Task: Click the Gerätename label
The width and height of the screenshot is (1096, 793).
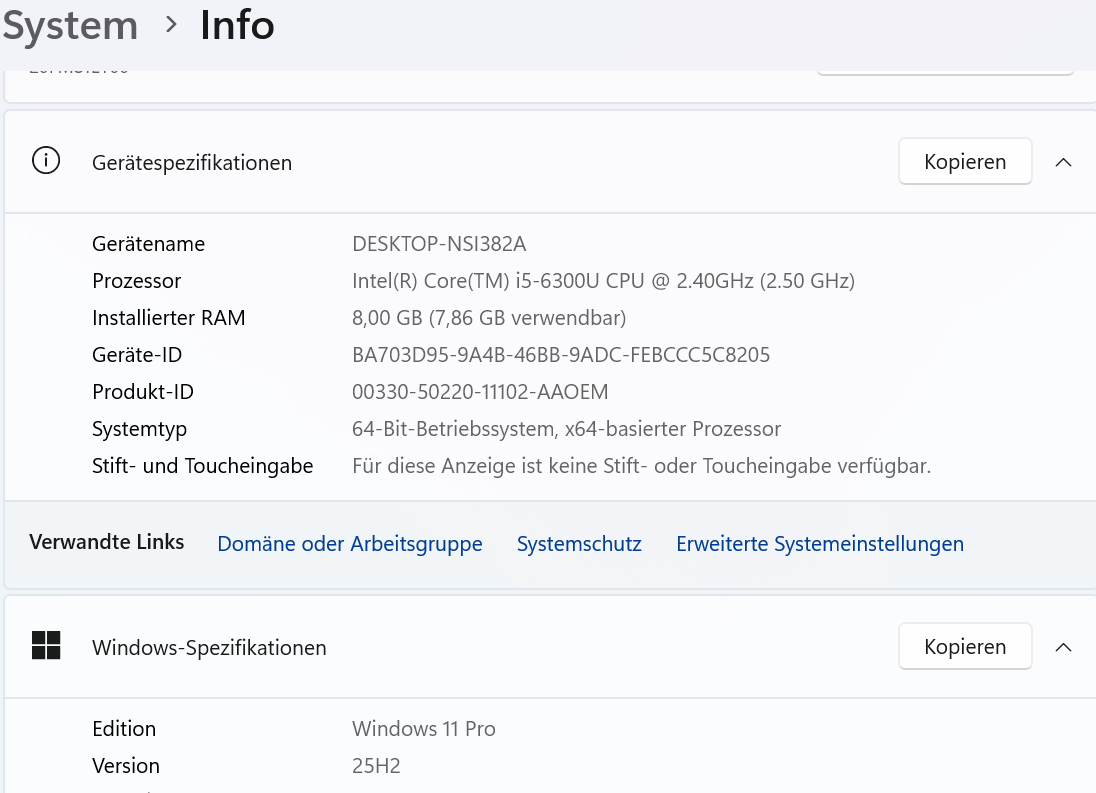Action: pyautogui.click(x=148, y=244)
